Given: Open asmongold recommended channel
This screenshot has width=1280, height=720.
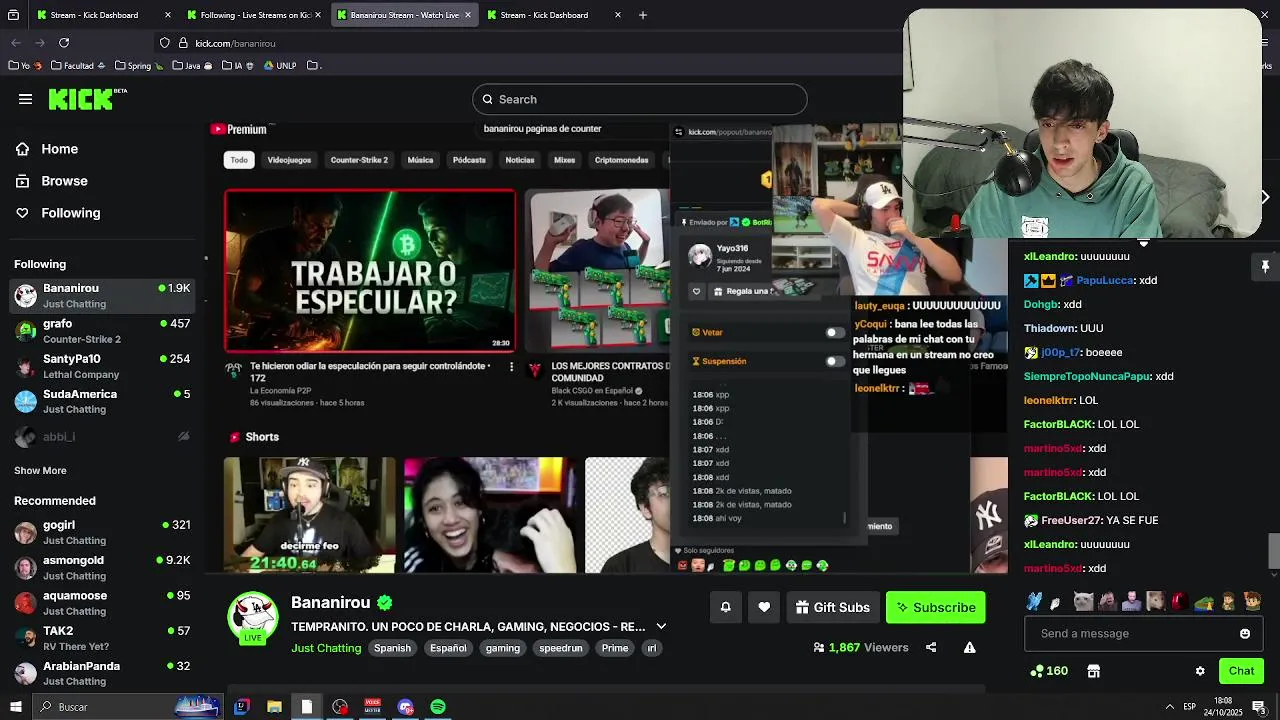Looking at the screenshot, I should (x=102, y=567).
